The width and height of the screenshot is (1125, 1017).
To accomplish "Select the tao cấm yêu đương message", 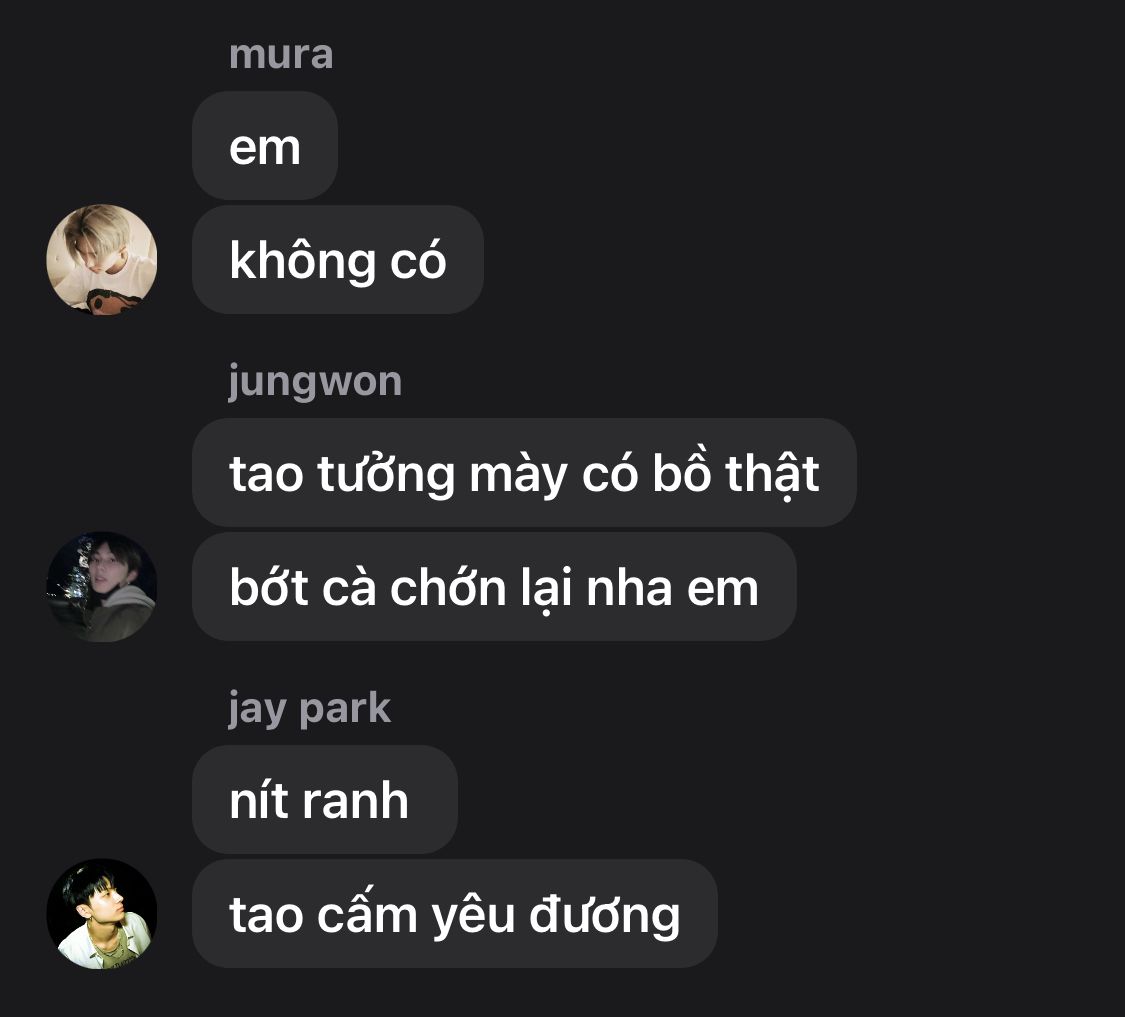I will tap(455, 914).
